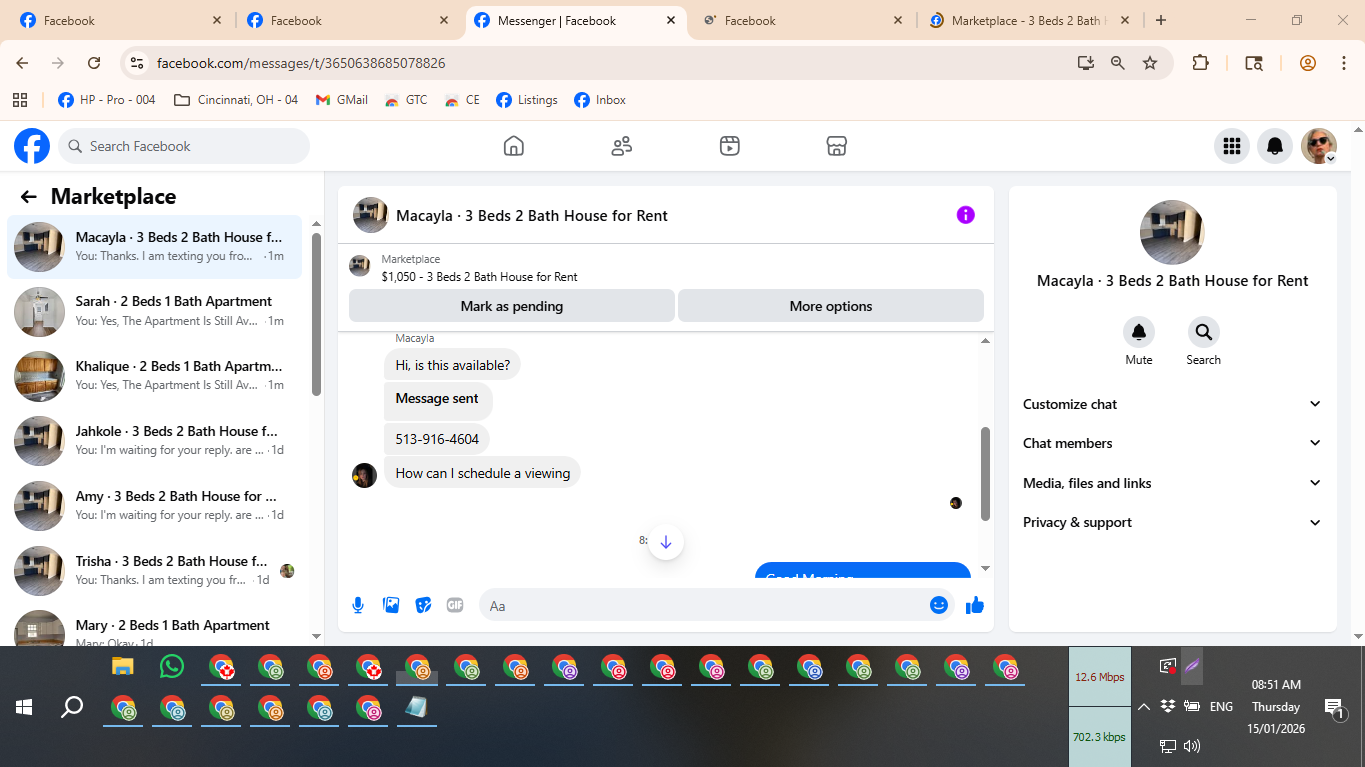Record a voice clip microphone icon
The width and height of the screenshot is (1365, 767).
point(358,605)
